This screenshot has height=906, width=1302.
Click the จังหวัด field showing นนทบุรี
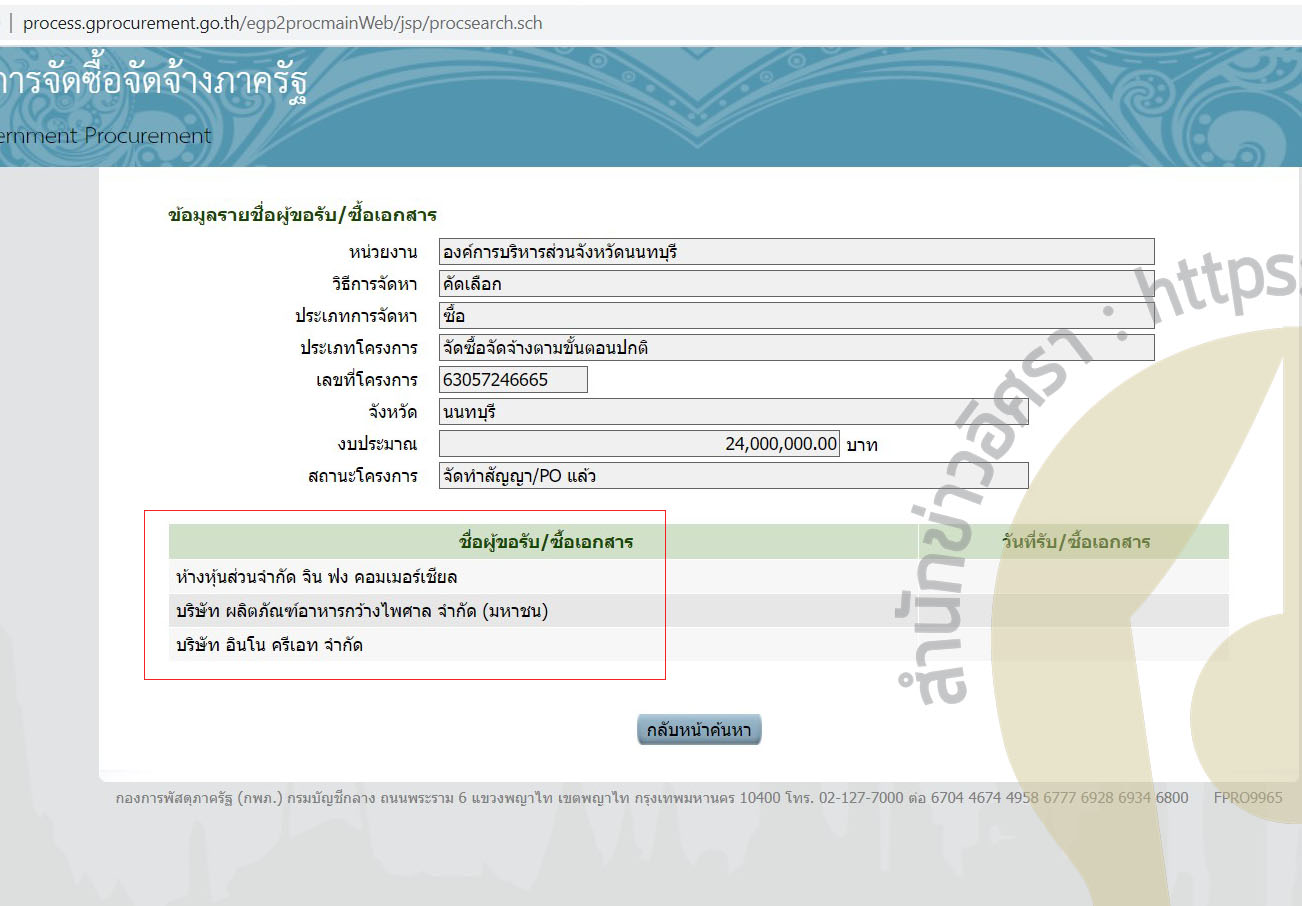coord(733,412)
